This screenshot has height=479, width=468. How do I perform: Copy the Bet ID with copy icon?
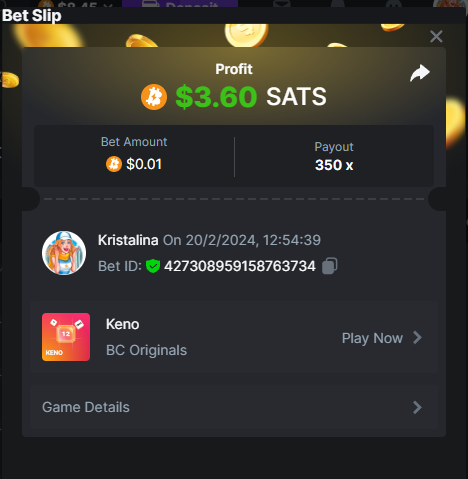click(330, 266)
